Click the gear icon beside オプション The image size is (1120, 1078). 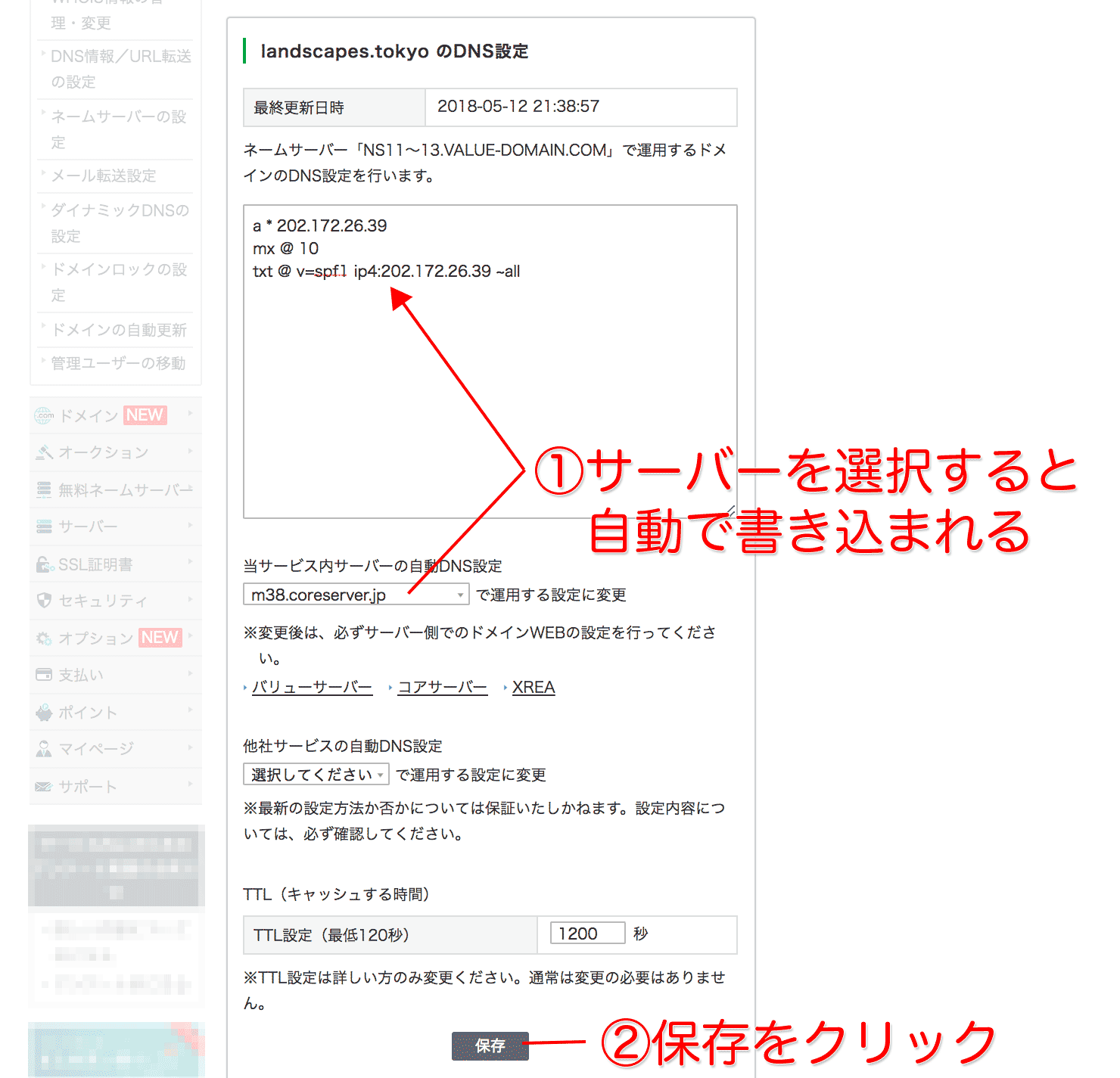click(x=44, y=638)
